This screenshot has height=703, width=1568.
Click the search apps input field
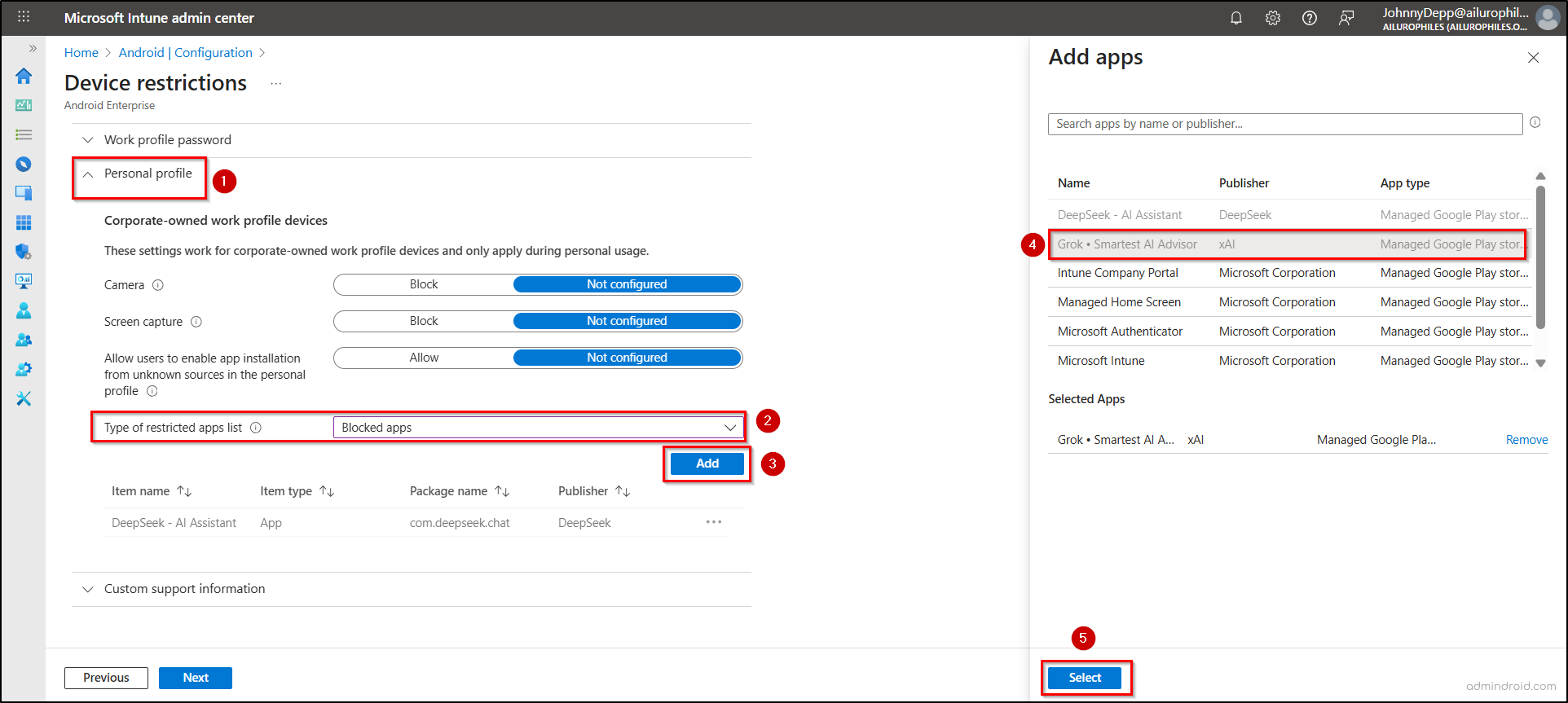(x=1284, y=124)
